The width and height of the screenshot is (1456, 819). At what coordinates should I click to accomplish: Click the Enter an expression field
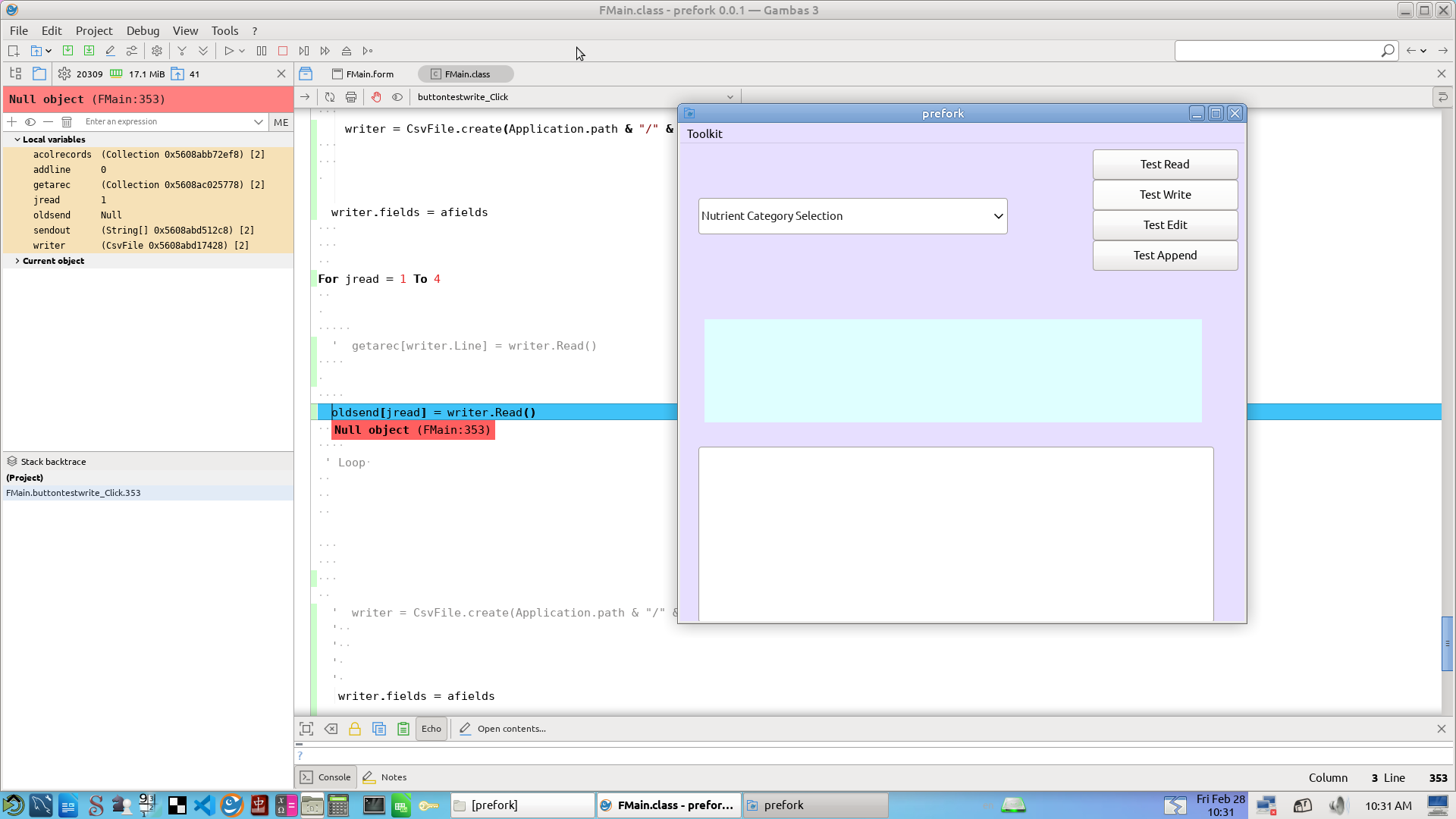point(167,121)
